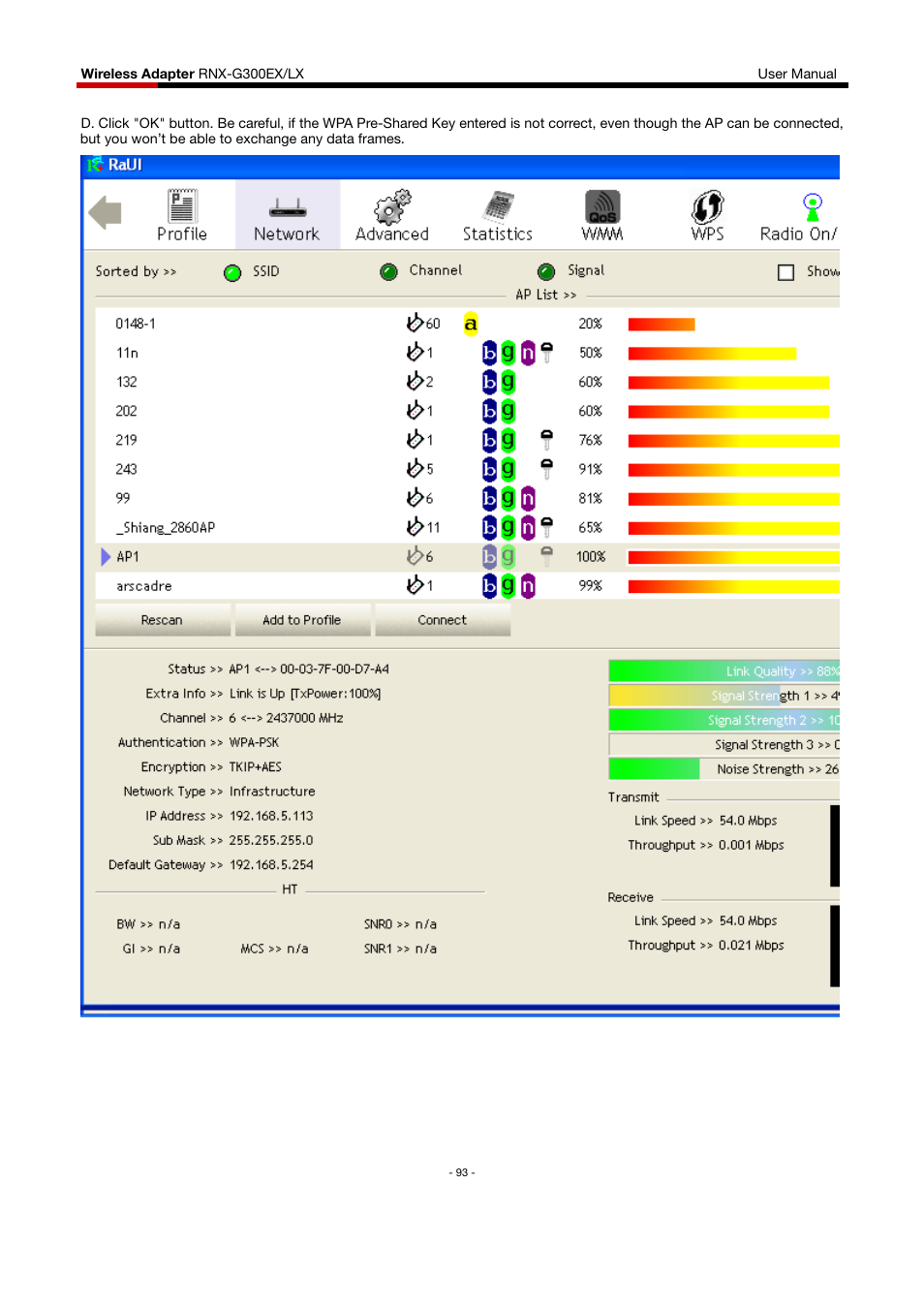Select the sort by Channel radio button
Screen dimensions: 924x1308
pos(389,271)
